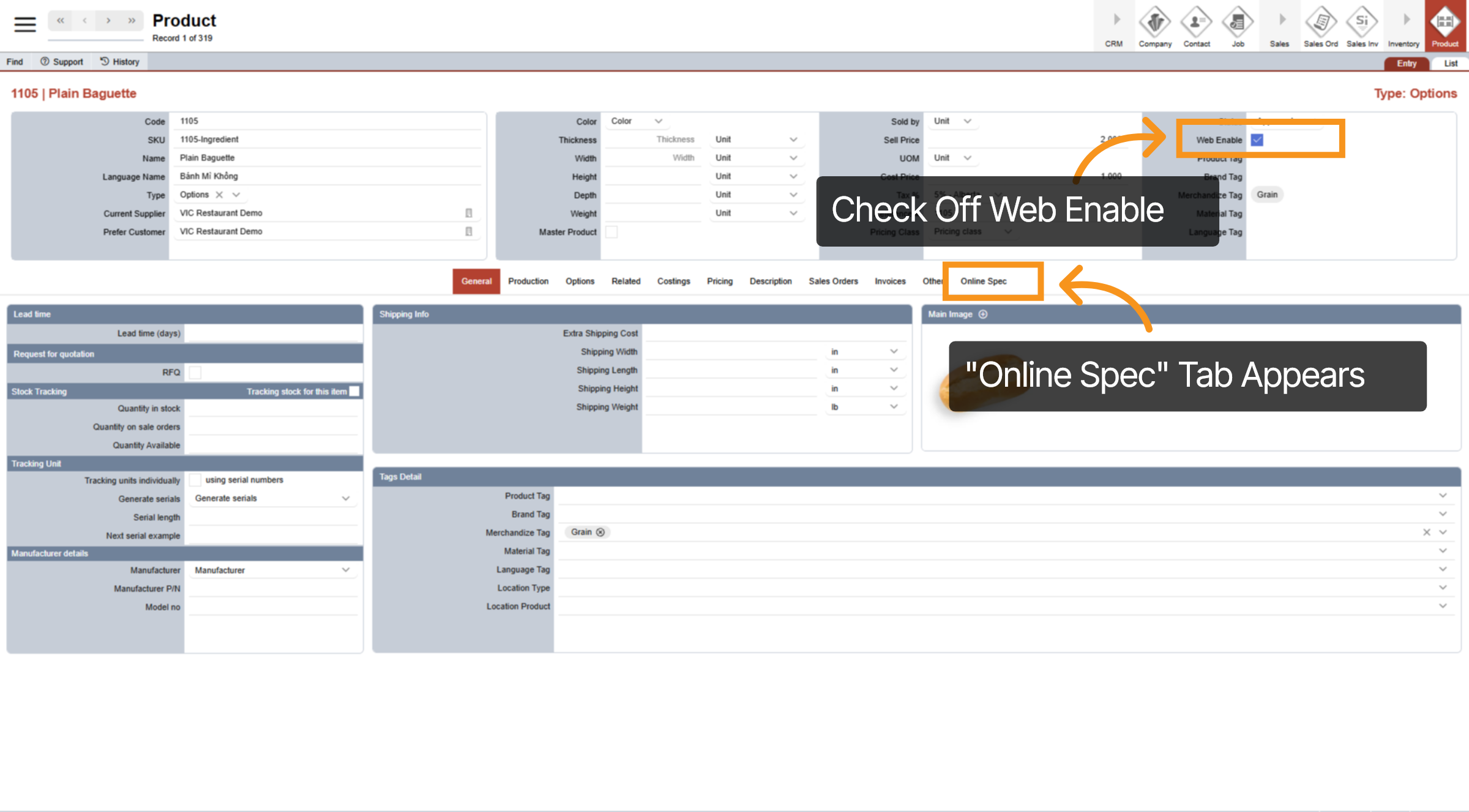Open the Sales Ord module icon
1469x812 pixels.
tap(1321, 26)
